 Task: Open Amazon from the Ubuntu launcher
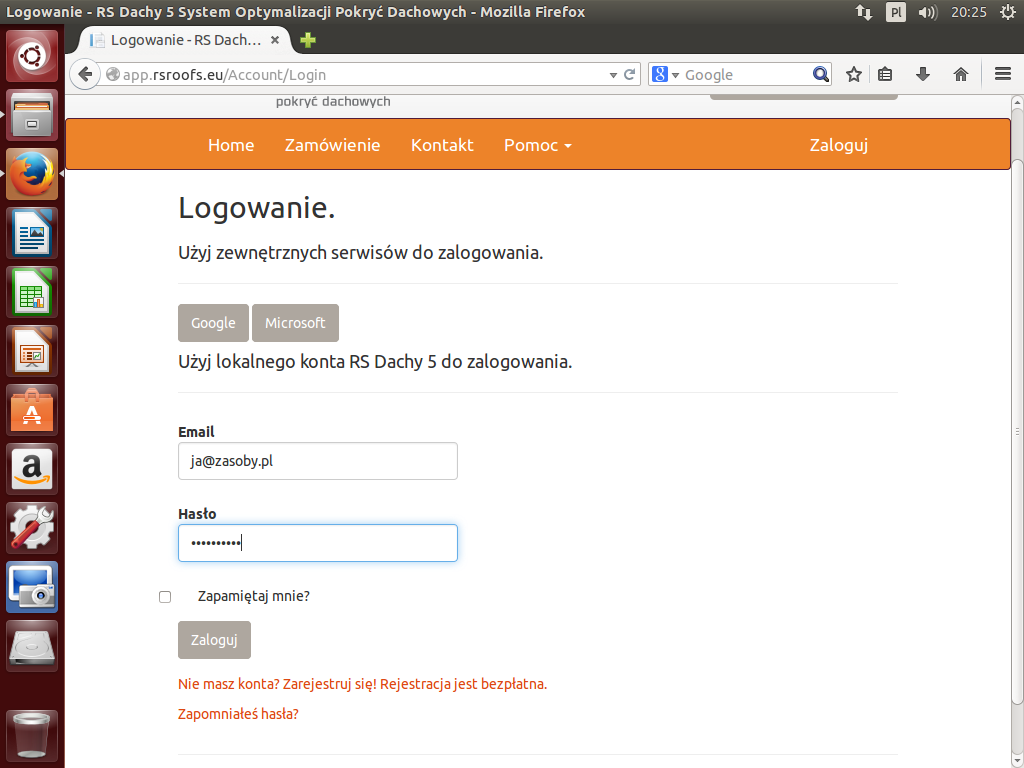pyautogui.click(x=33, y=469)
